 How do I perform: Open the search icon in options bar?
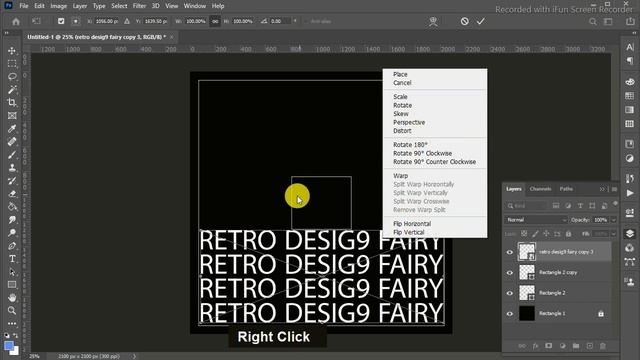click(593, 22)
